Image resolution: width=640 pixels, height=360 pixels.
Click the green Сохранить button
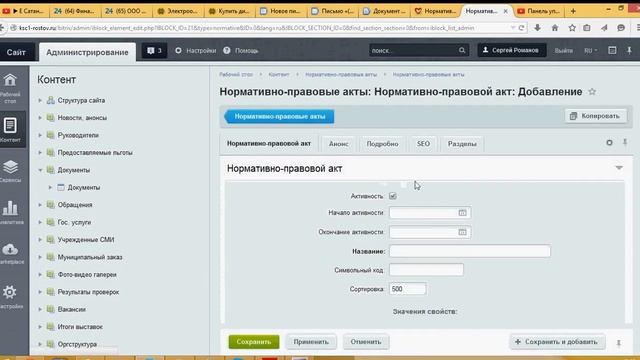(x=254, y=342)
